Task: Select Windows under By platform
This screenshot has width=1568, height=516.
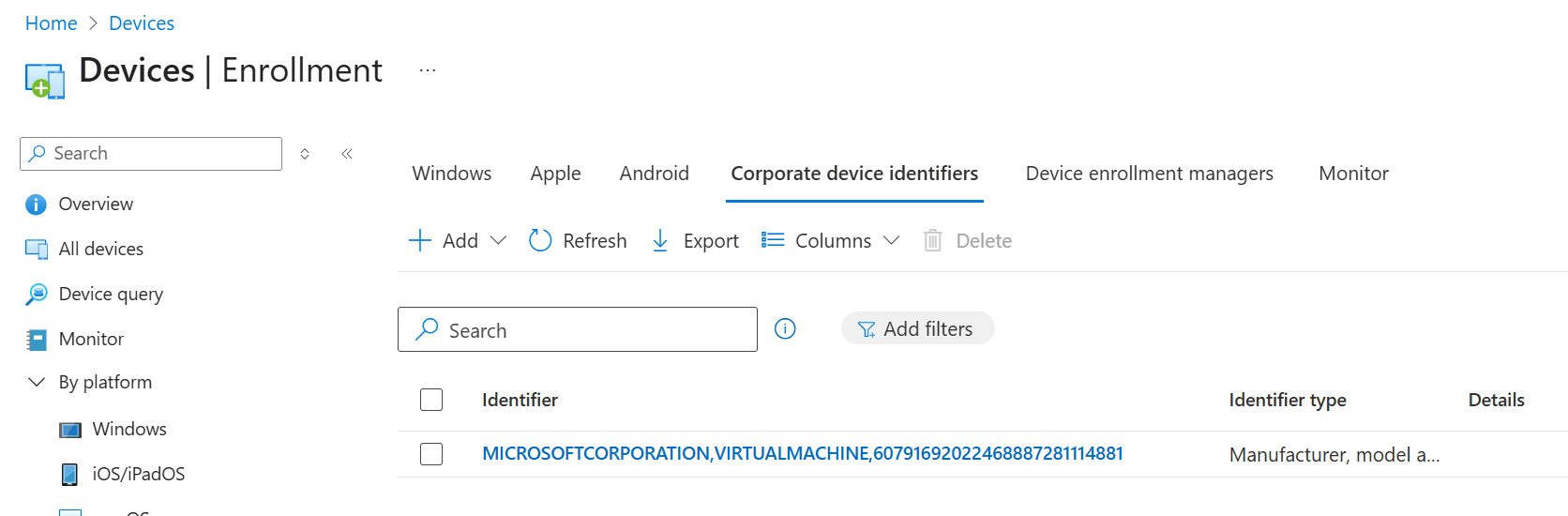Action: 128,429
